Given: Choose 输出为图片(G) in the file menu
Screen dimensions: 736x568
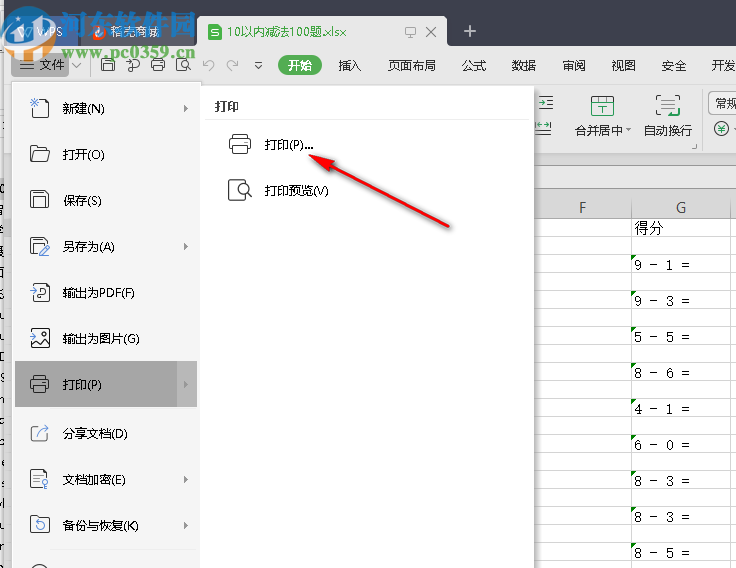Looking at the screenshot, I should [x=106, y=338].
